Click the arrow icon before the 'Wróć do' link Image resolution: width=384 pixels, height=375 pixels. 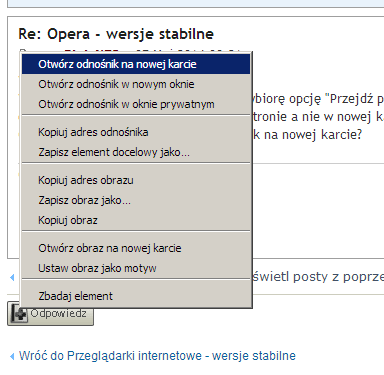(12, 356)
